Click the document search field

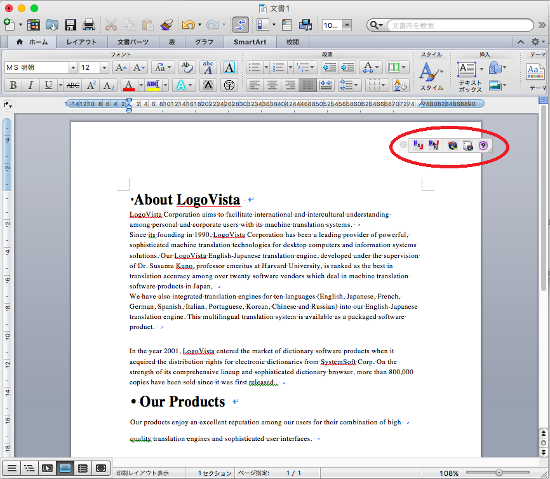click(x=460, y=25)
